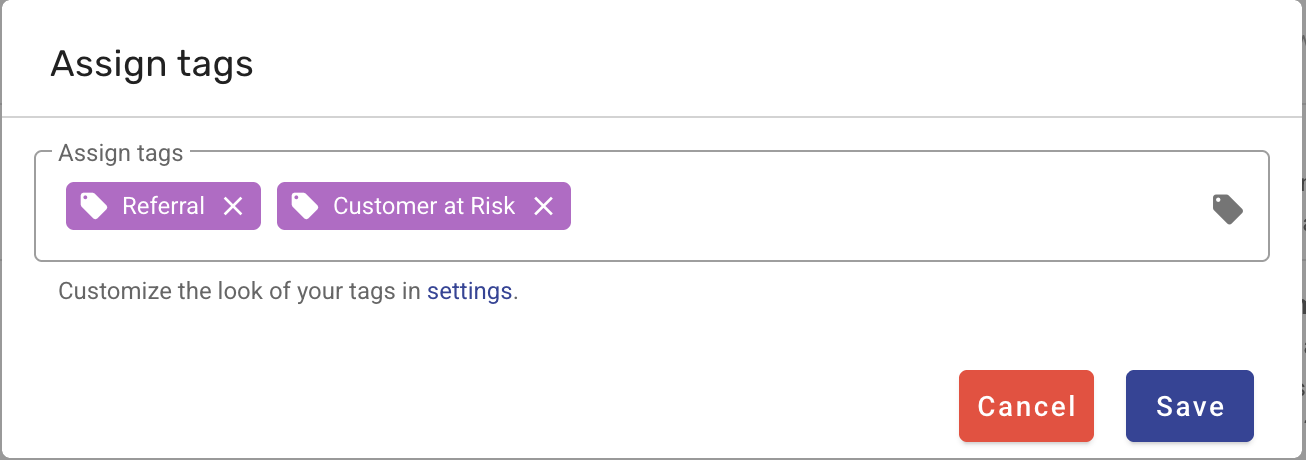Select the Referral chip label text
The height and width of the screenshot is (460, 1306).
tap(163, 206)
